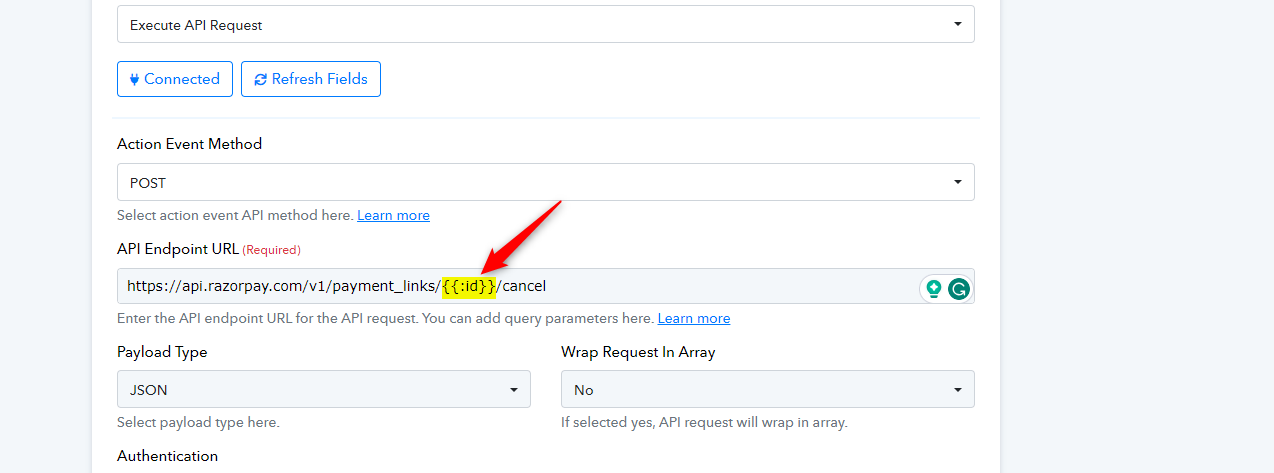Open Learn more link under API Endpoint URL

694,318
